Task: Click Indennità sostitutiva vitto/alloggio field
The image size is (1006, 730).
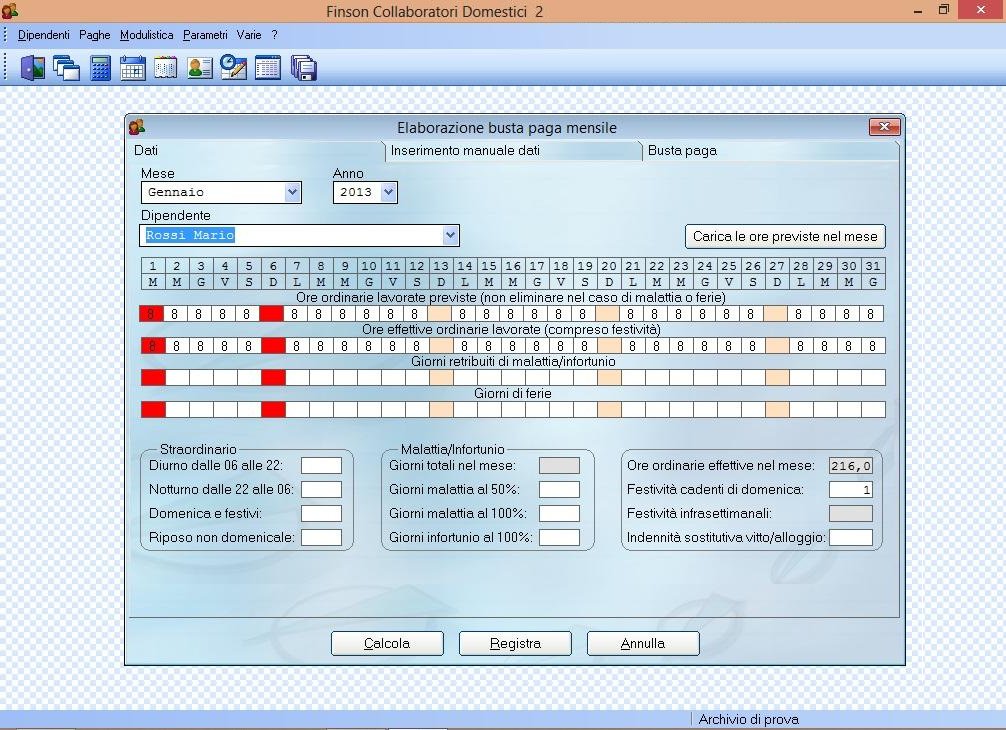Action: (x=851, y=538)
